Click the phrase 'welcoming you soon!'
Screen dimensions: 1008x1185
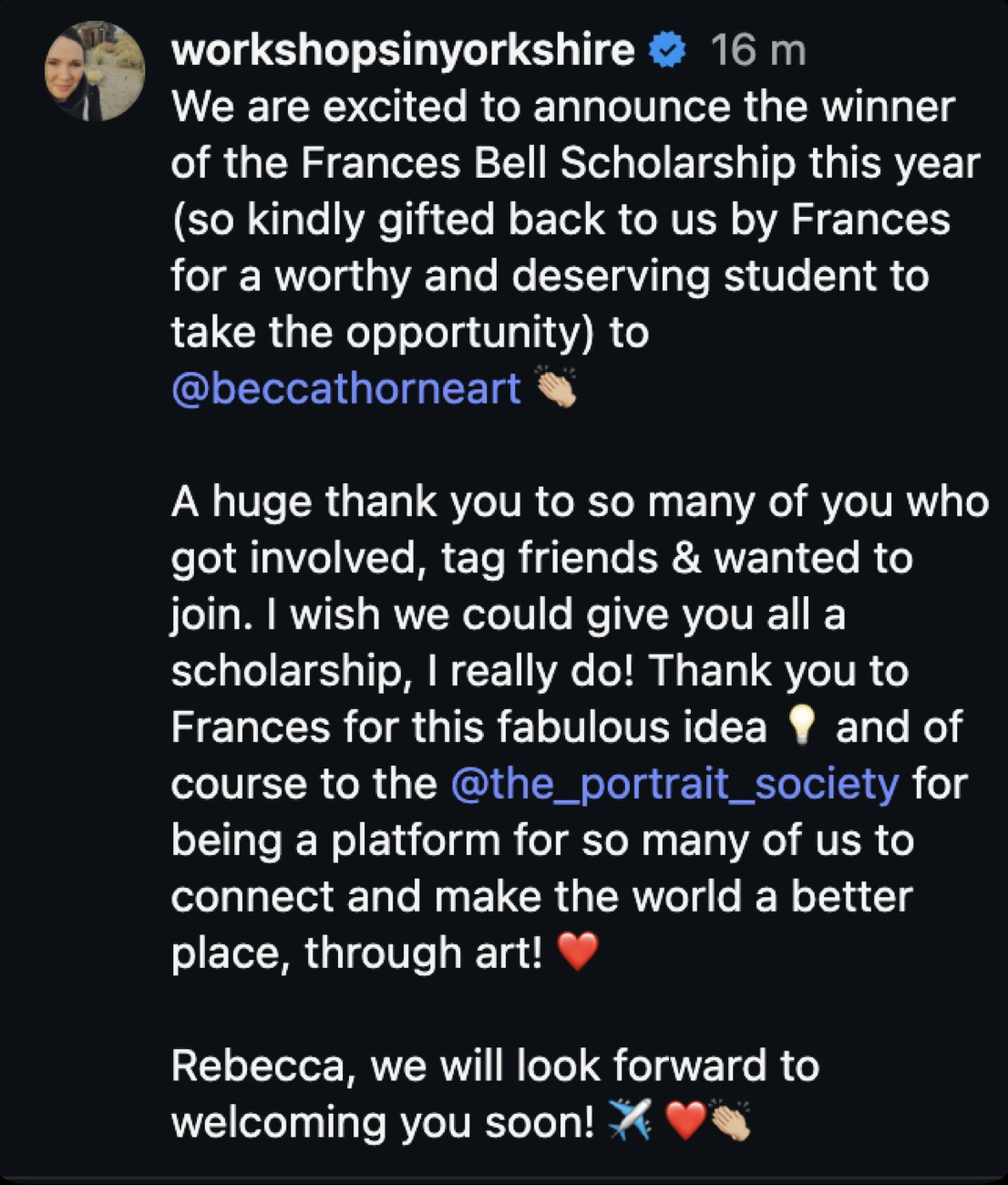coord(383,1122)
